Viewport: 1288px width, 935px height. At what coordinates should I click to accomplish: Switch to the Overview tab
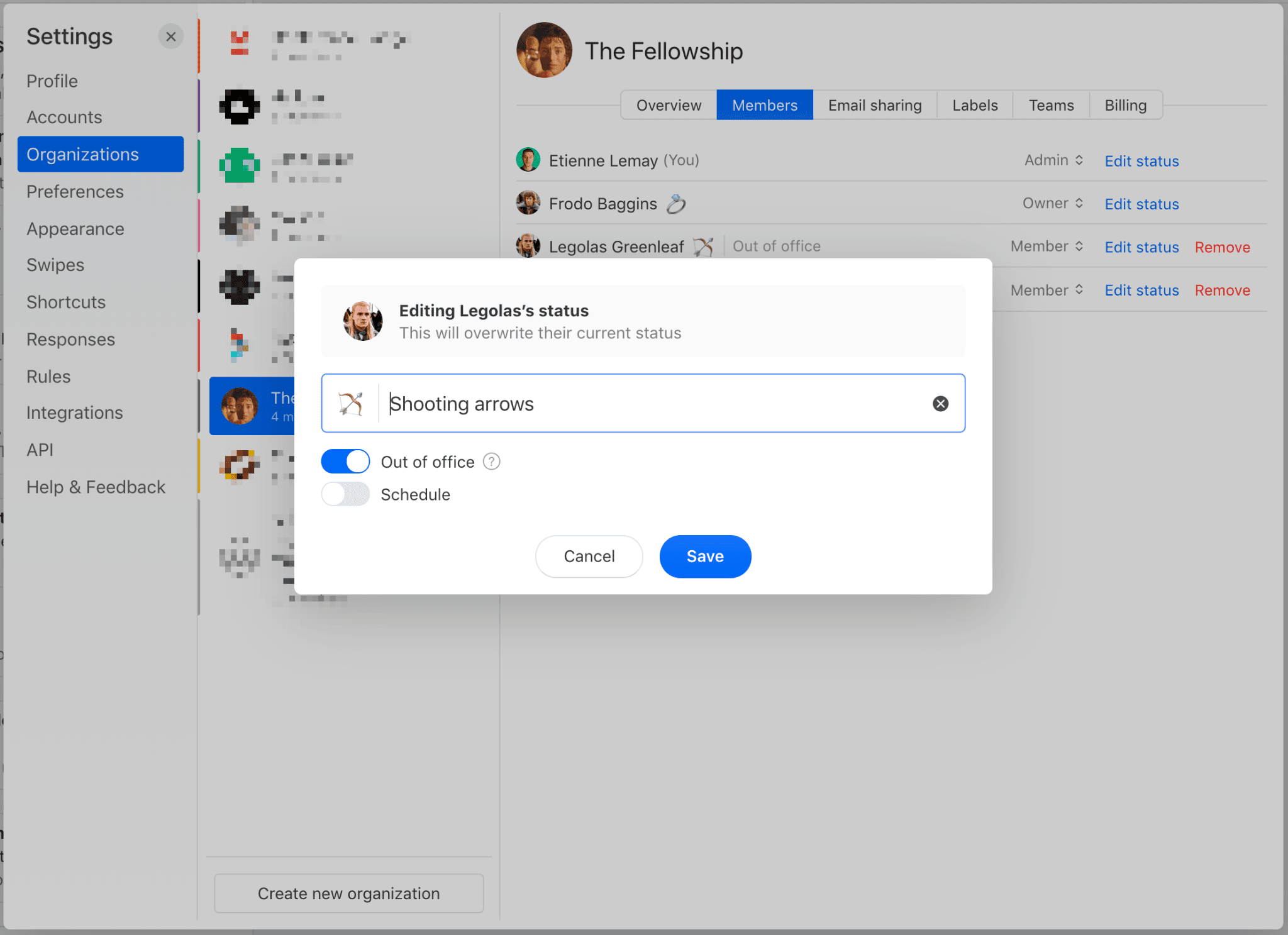(x=667, y=104)
